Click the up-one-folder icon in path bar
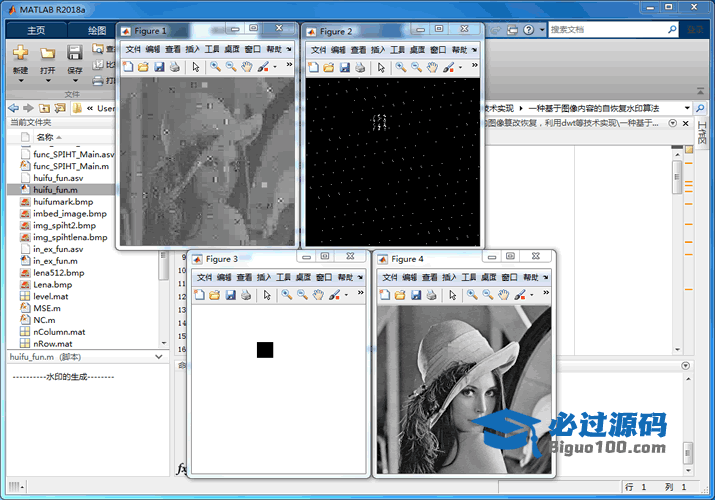 (x=44, y=108)
